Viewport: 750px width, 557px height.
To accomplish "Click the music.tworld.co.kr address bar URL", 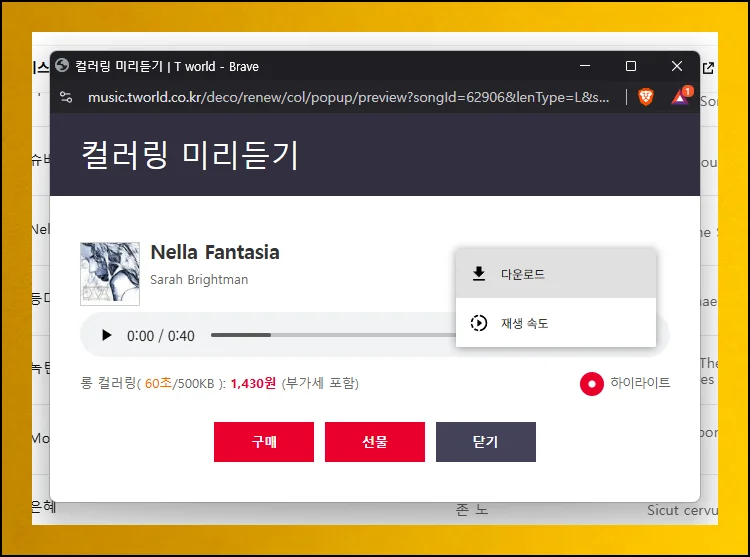I will (349, 98).
